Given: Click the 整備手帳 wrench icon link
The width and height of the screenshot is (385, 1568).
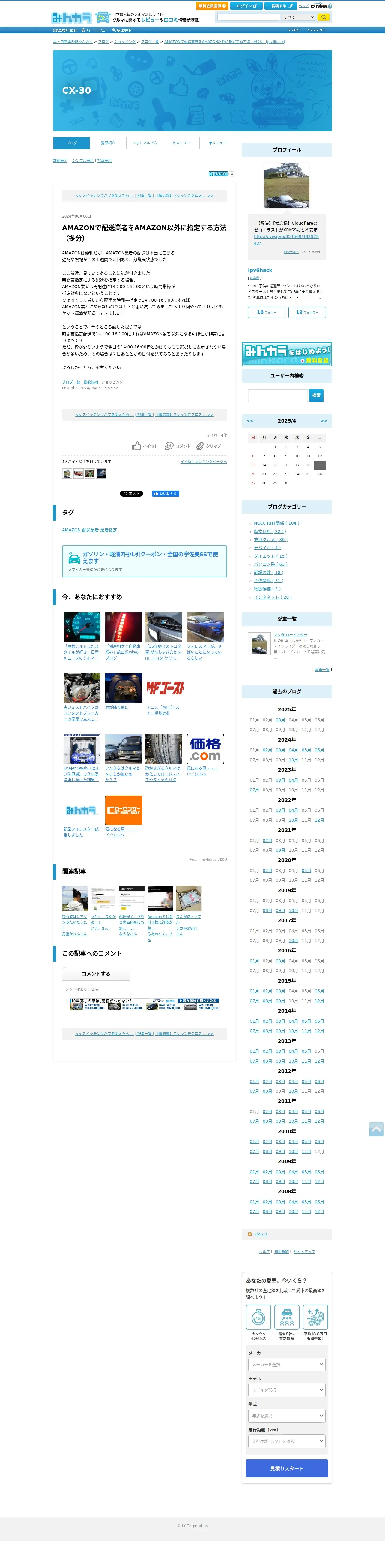Looking at the screenshot, I should click(x=121, y=30).
